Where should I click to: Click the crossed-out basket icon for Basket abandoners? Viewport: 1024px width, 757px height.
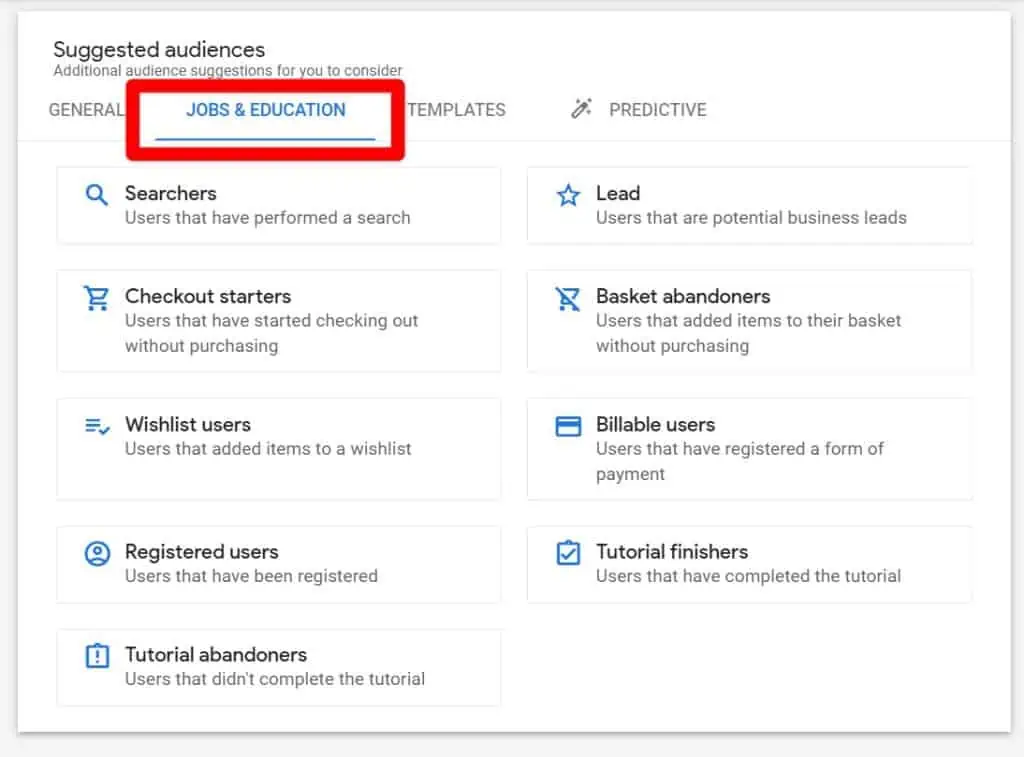(567, 298)
